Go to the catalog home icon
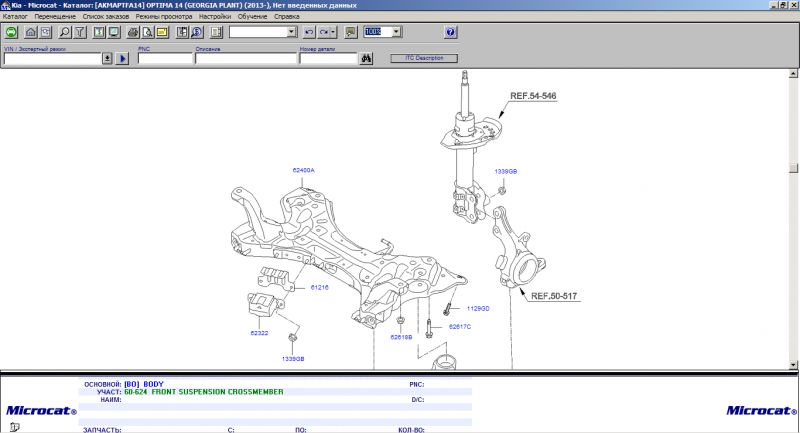 click(31, 32)
